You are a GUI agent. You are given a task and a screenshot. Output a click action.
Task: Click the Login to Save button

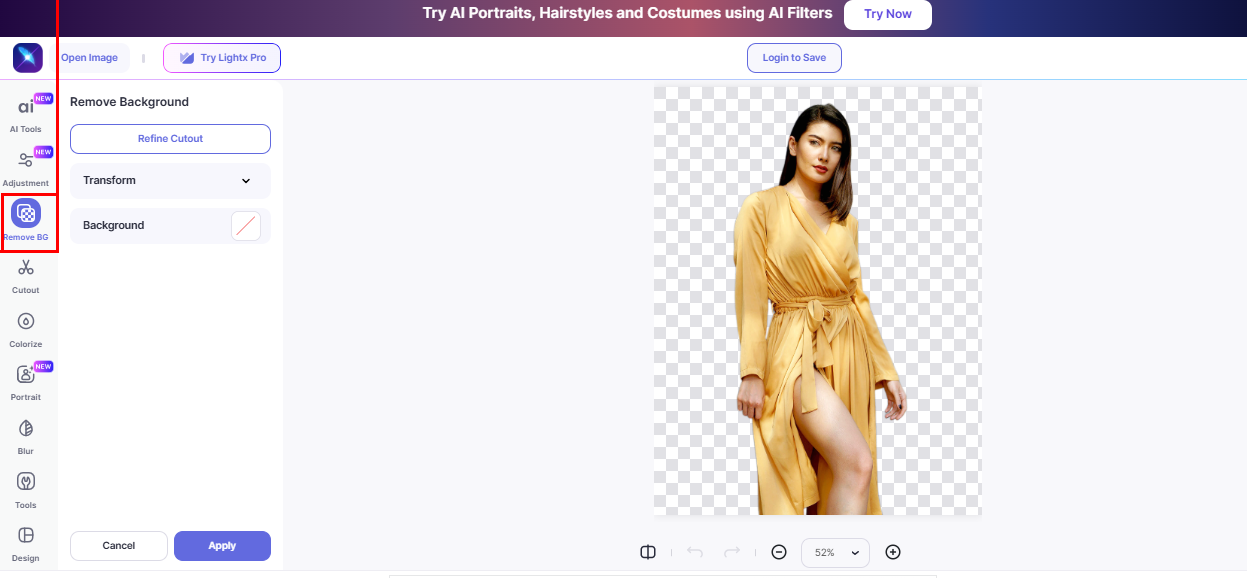coord(794,58)
